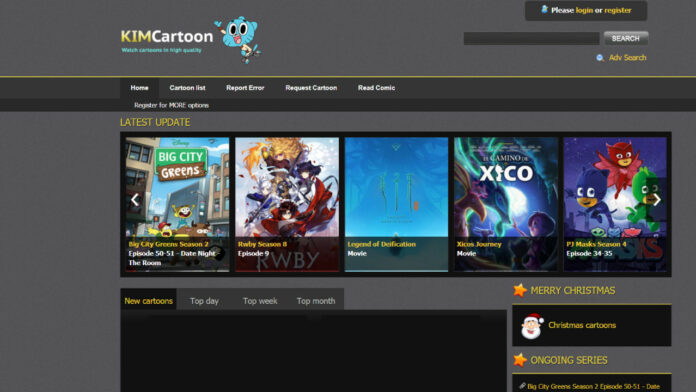
Task: Click the link icon before Big City Greens entry
Action: point(522,386)
